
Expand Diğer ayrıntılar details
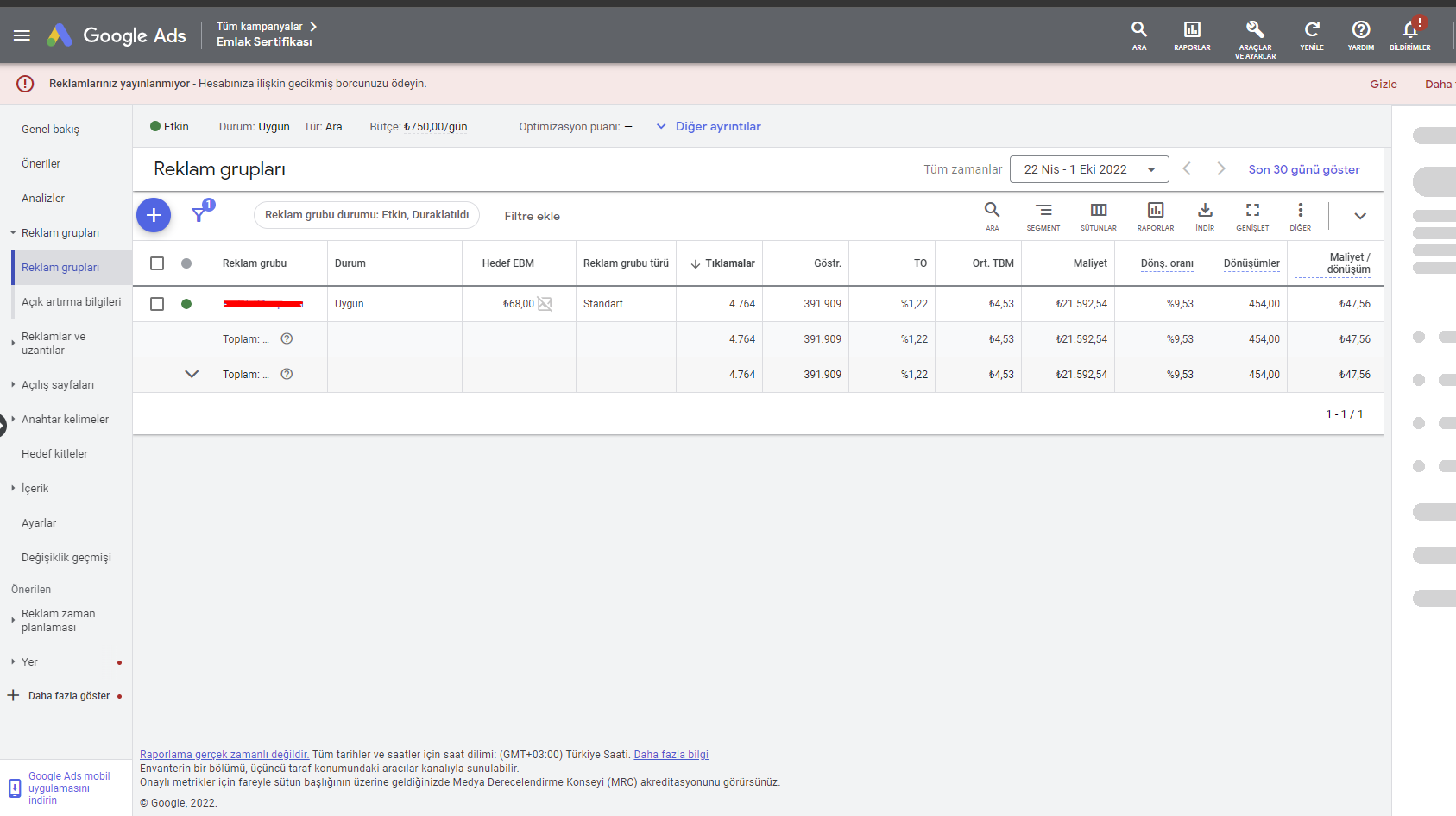(709, 126)
